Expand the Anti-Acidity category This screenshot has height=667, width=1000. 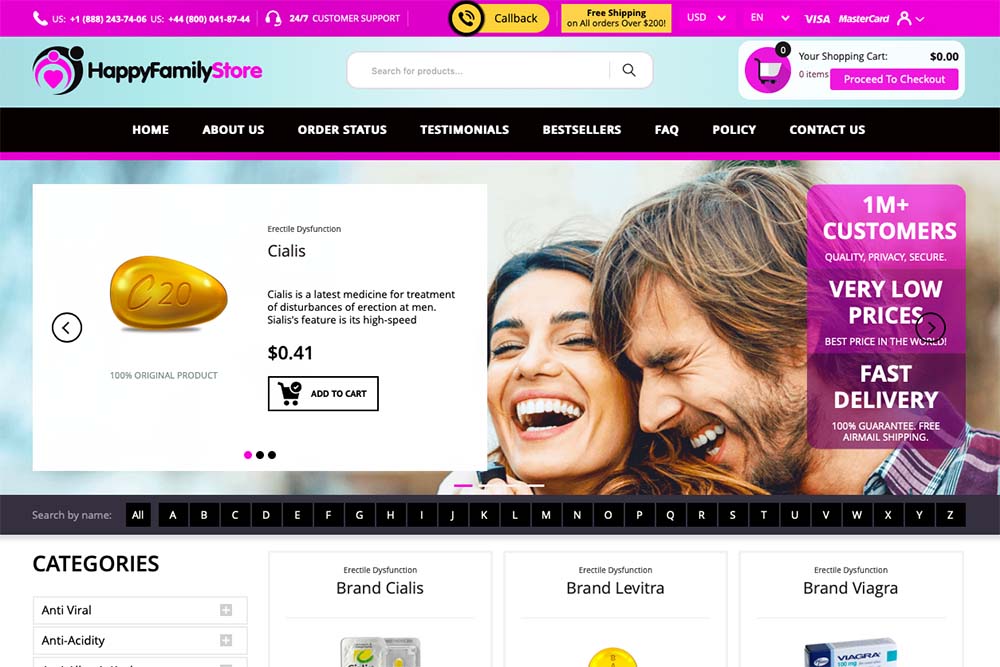226,640
